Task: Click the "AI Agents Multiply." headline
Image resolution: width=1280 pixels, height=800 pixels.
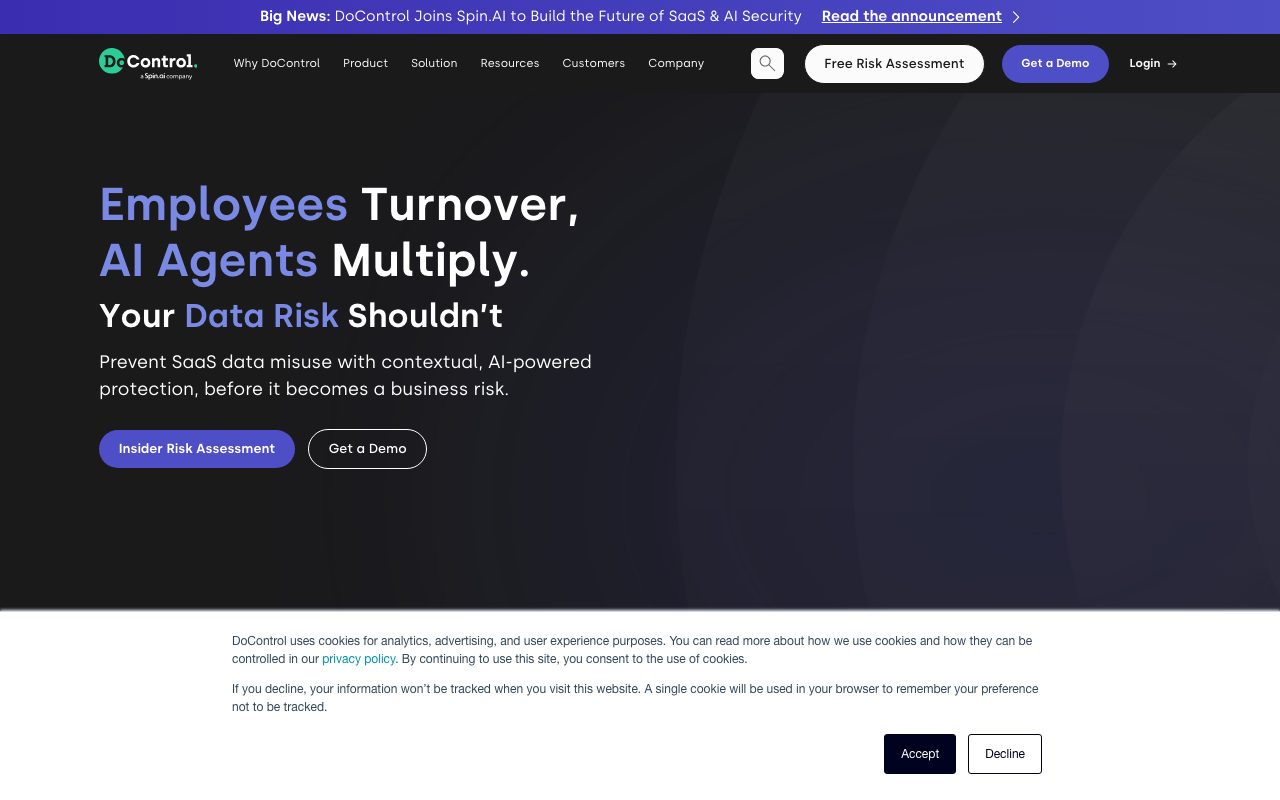Action: point(315,261)
